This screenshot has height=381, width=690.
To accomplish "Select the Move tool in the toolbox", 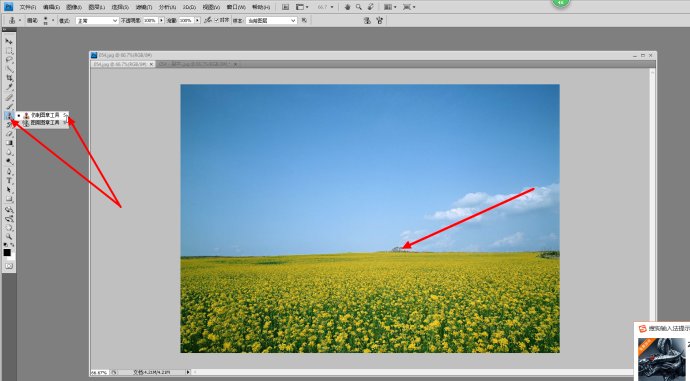I will (9, 41).
